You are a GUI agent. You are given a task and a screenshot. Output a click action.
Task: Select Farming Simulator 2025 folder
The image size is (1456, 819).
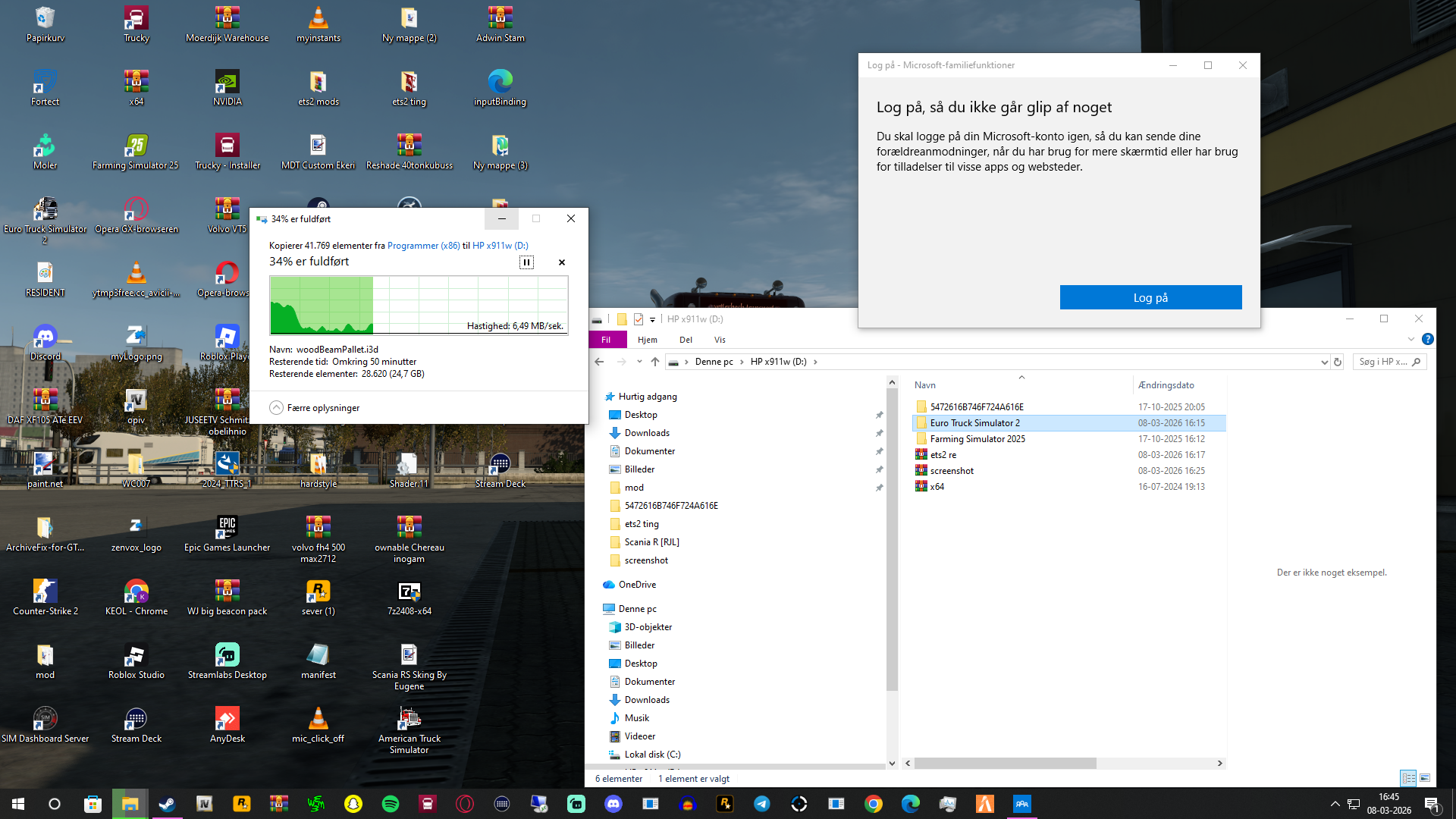point(977,439)
